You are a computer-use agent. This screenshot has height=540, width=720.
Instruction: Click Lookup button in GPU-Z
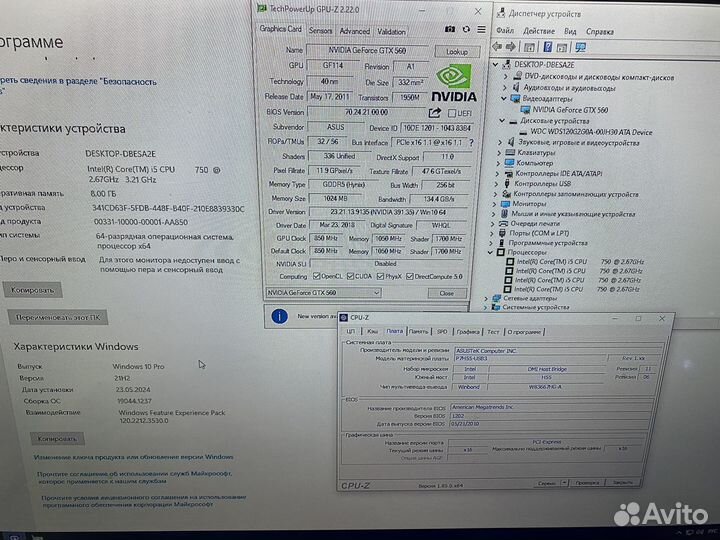click(457, 51)
